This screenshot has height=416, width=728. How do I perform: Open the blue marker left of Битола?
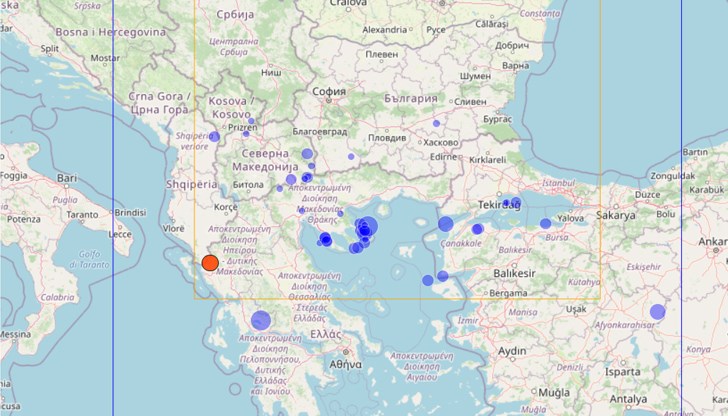[x=280, y=187]
